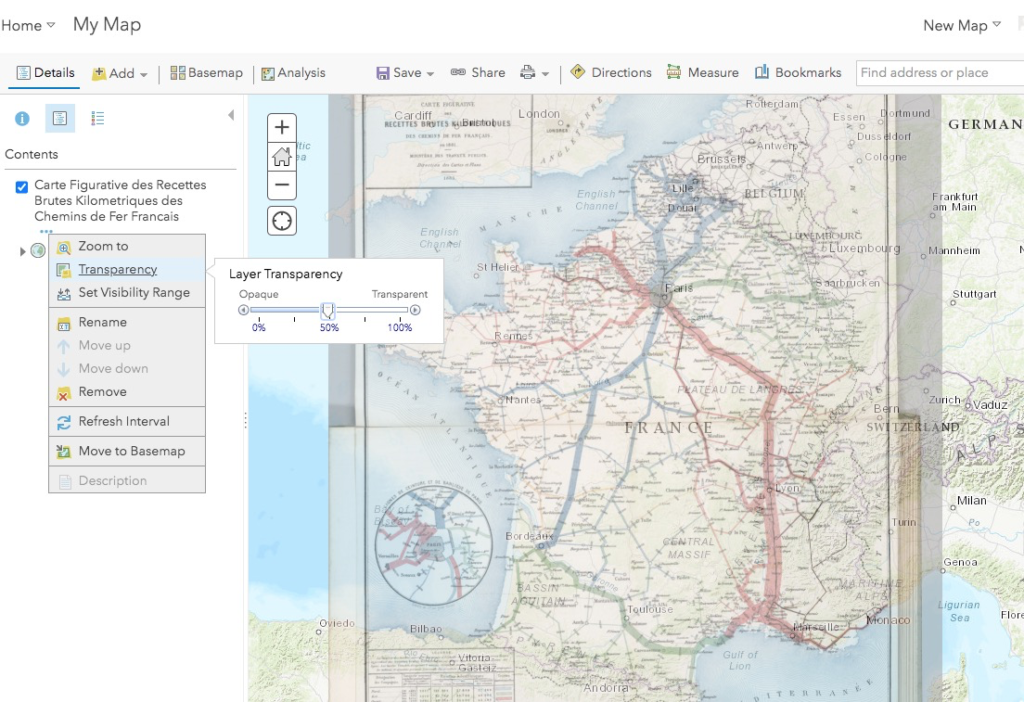Show the Contents list icon
This screenshot has width=1024, height=702.
point(60,119)
